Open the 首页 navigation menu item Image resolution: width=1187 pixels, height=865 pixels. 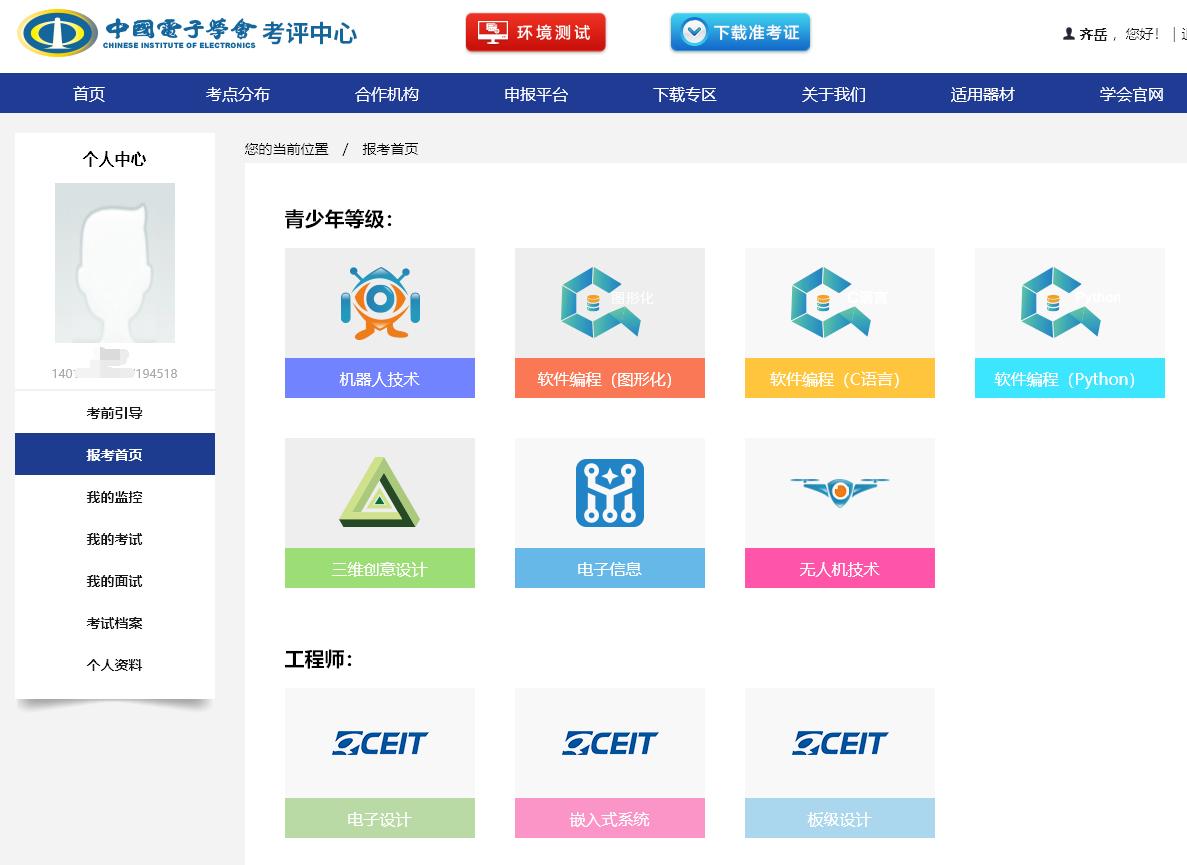[88, 93]
